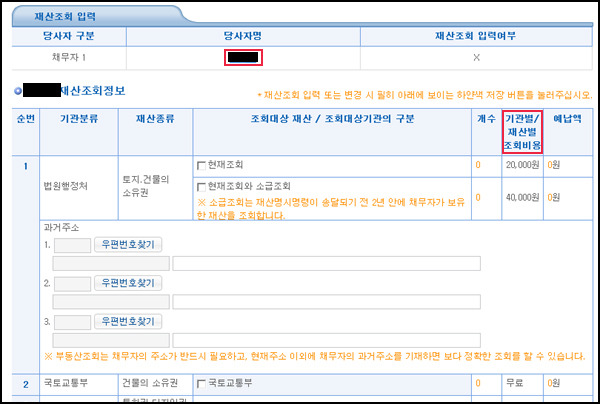600x404 pixels.
Task: Click base address field of address 1
Action: point(111,264)
